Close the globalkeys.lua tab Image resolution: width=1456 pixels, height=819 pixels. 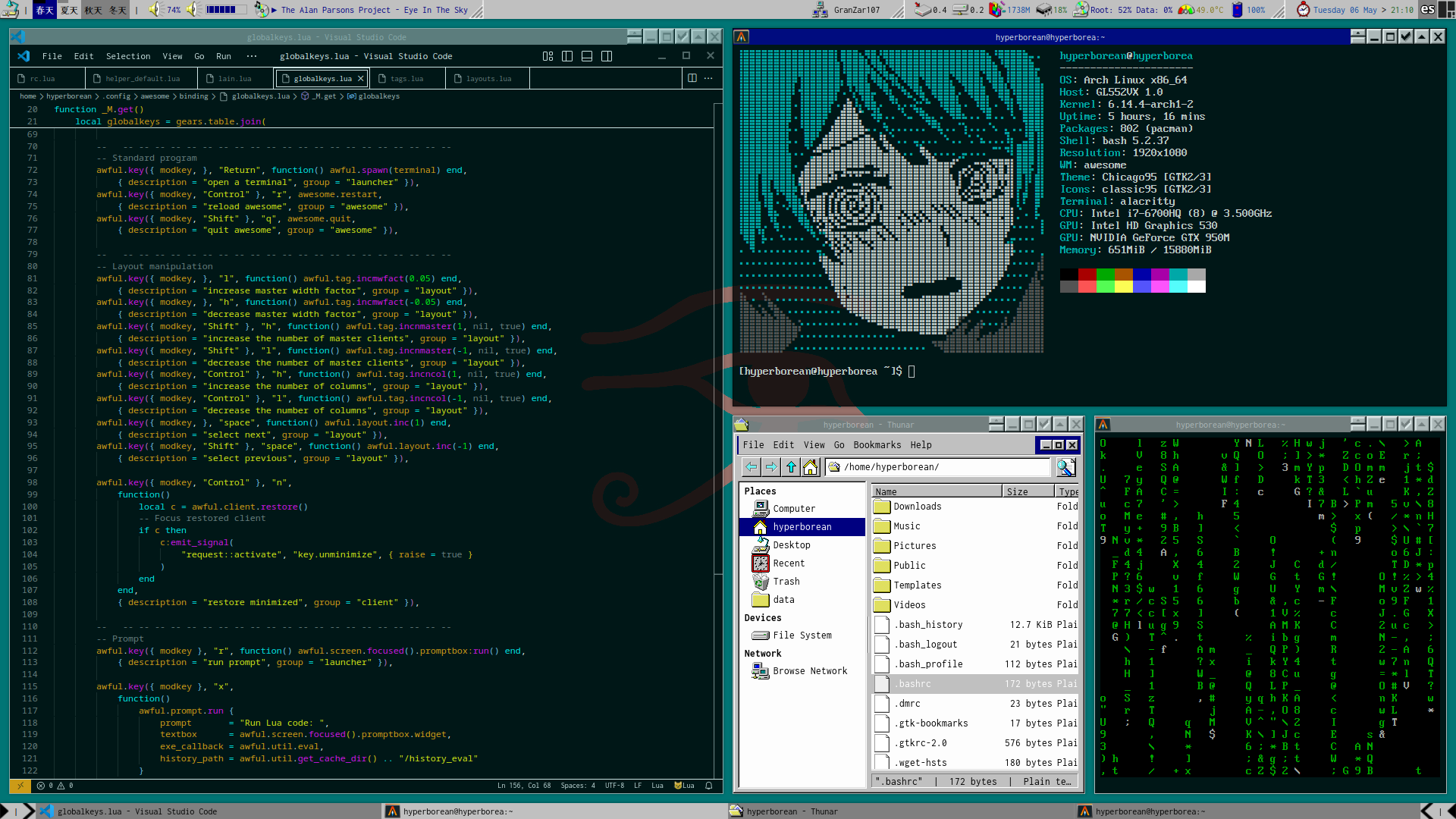pos(361,78)
